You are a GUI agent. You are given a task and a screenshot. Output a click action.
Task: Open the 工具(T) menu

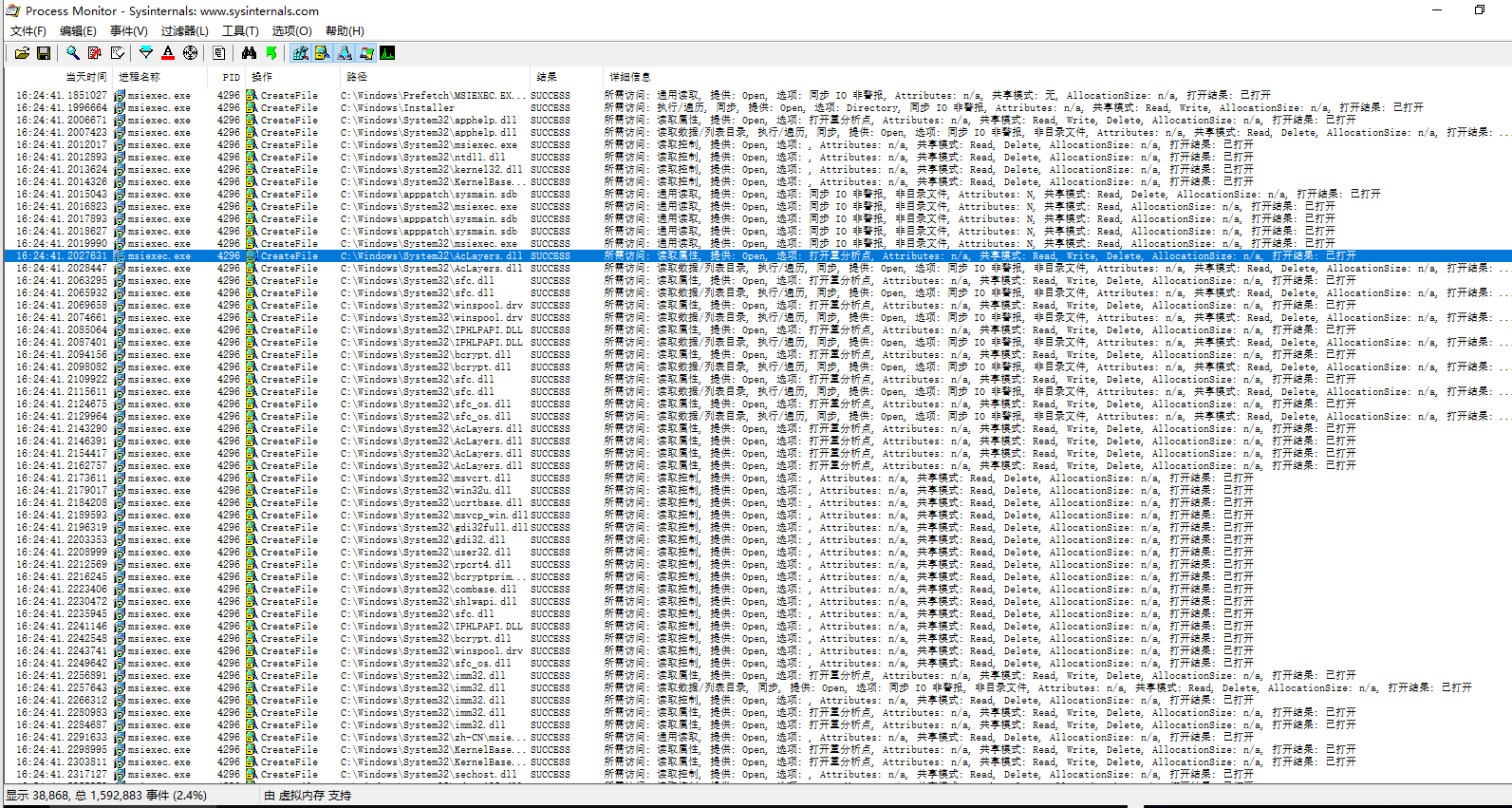point(240,31)
